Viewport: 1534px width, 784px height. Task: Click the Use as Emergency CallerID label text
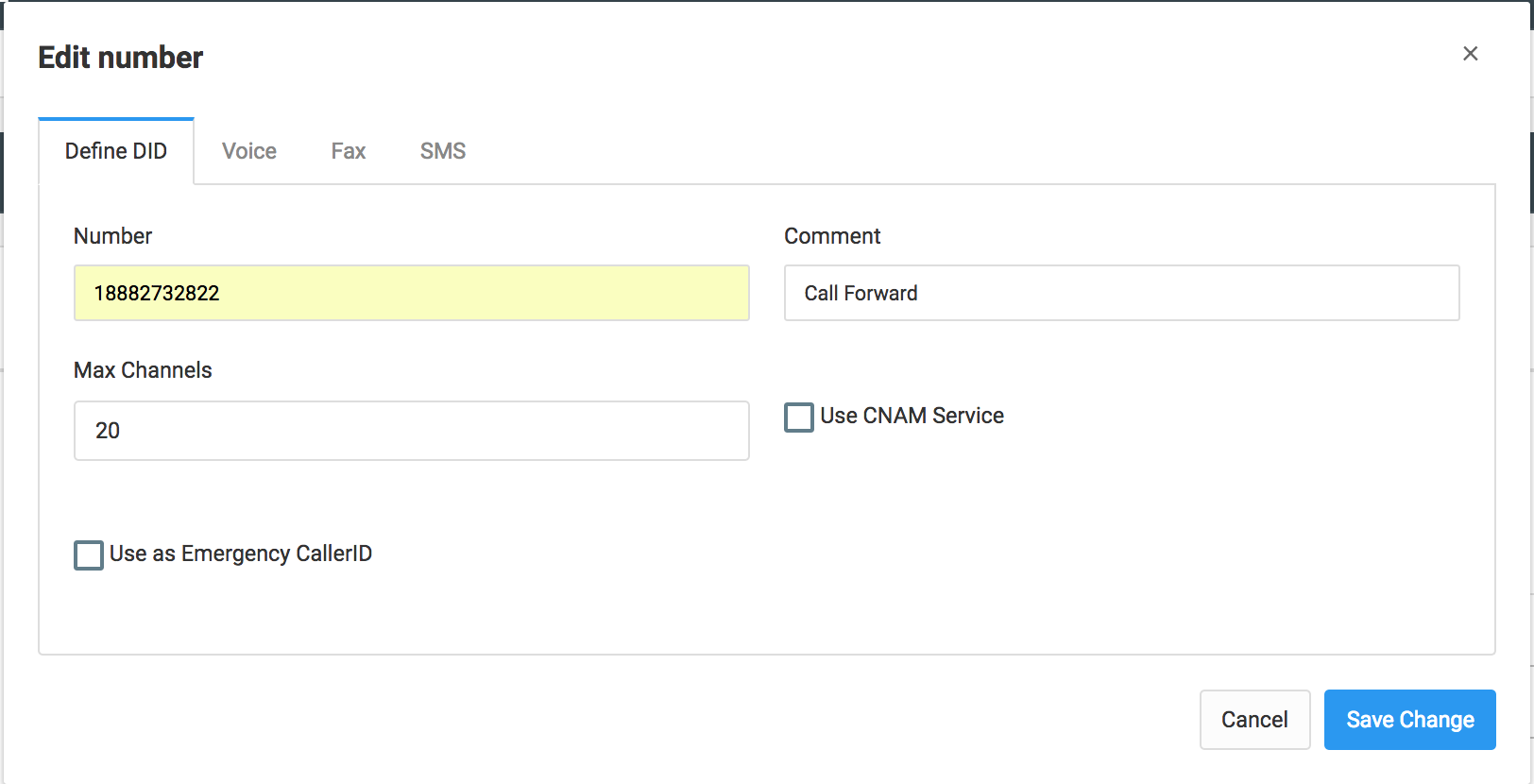[241, 554]
